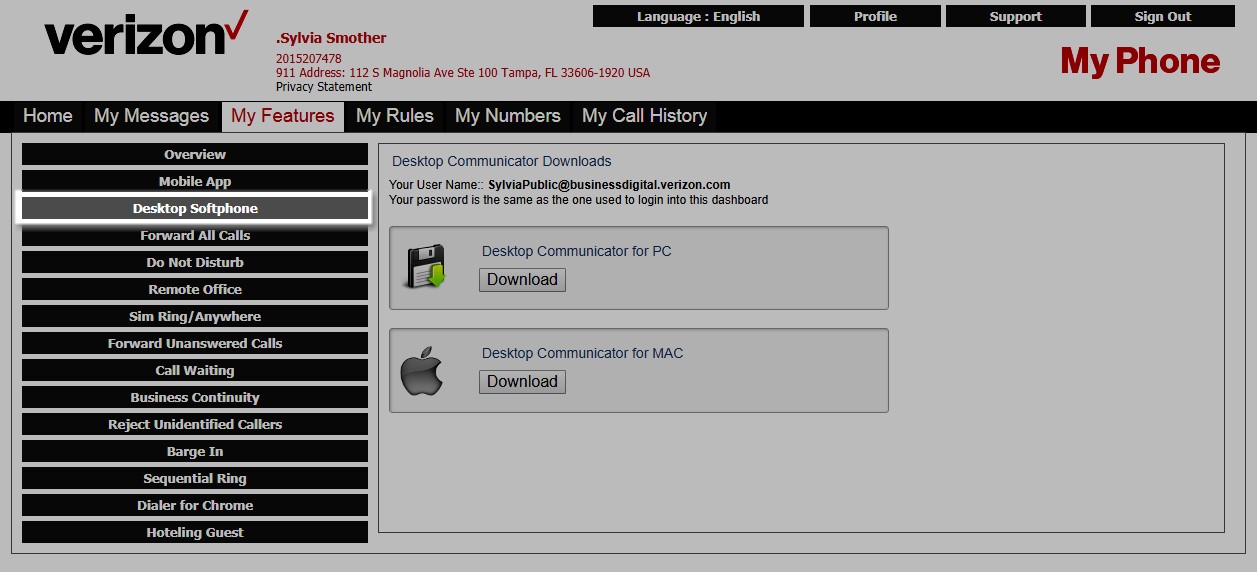Open Forward All Calls feature
Viewport: 1257px width, 572px height.
click(x=195, y=235)
